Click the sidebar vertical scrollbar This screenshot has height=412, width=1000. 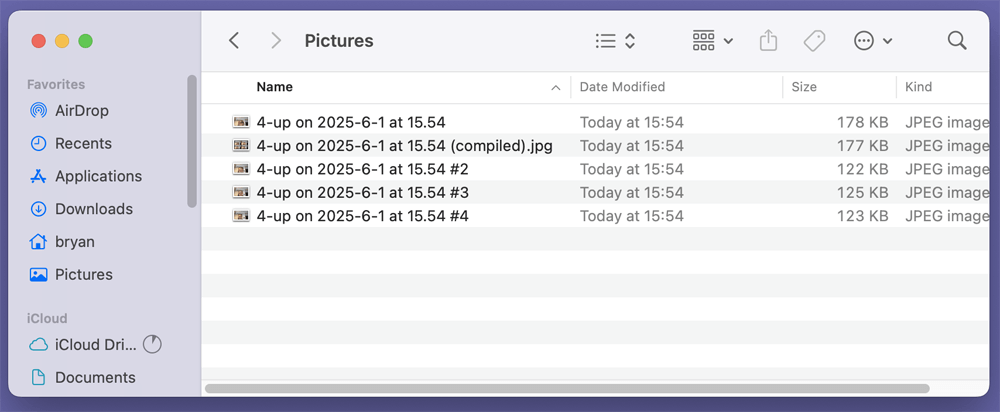point(192,141)
